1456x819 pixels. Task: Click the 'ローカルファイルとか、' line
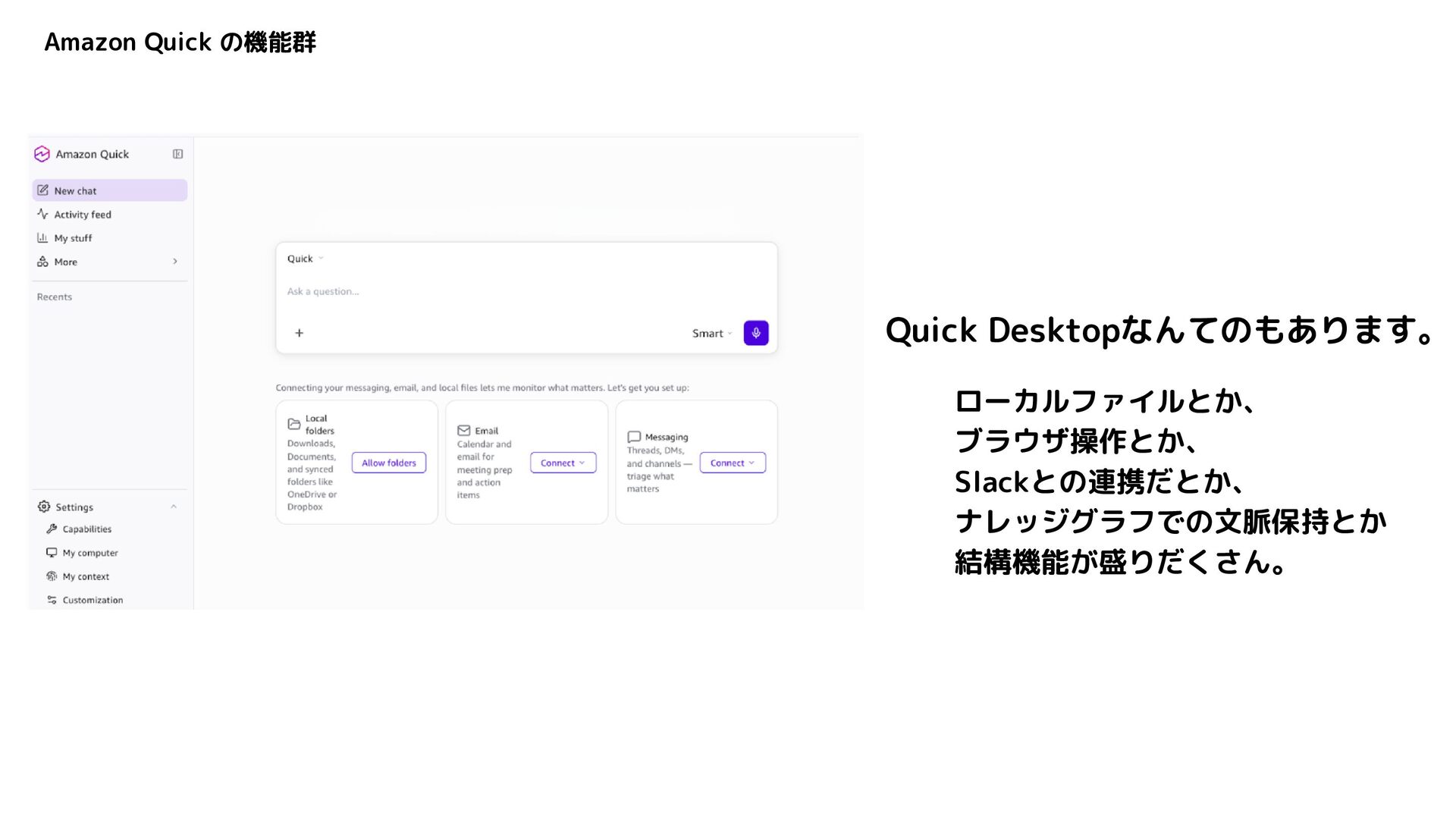click(1106, 401)
